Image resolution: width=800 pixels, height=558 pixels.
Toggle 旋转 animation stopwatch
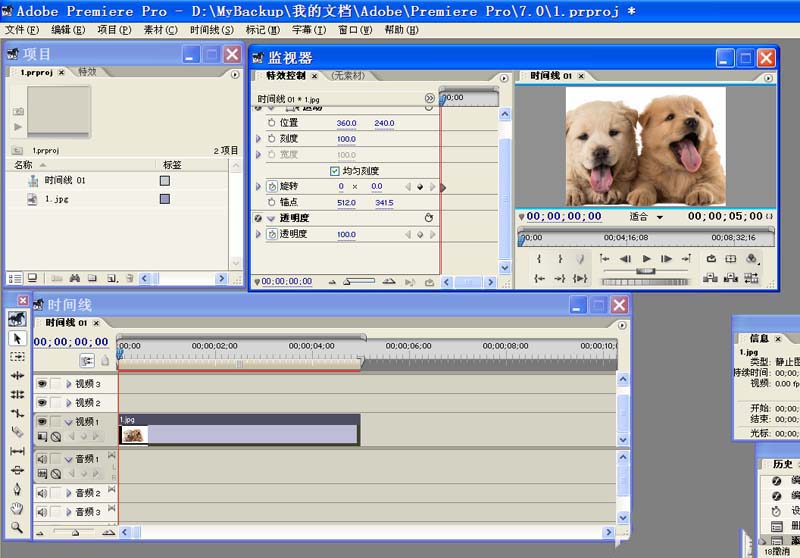pos(272,187)
